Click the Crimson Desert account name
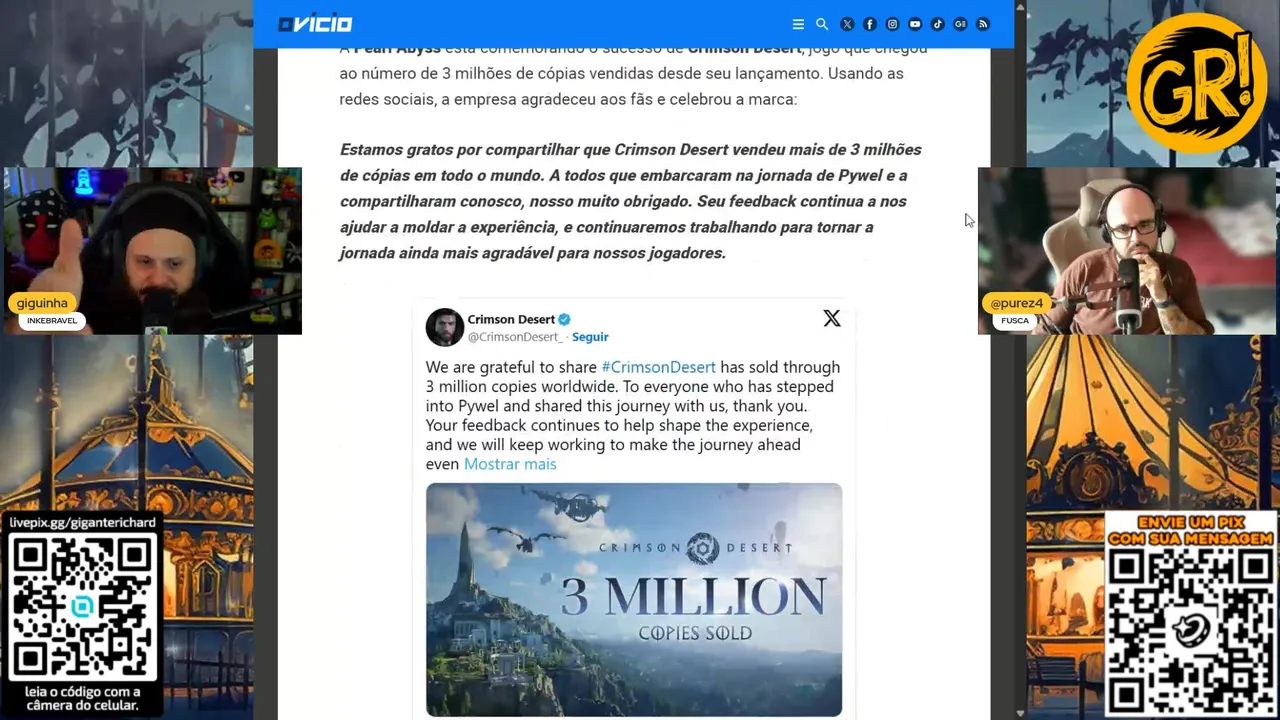1280x720 pixels. (x=511, y=319)
